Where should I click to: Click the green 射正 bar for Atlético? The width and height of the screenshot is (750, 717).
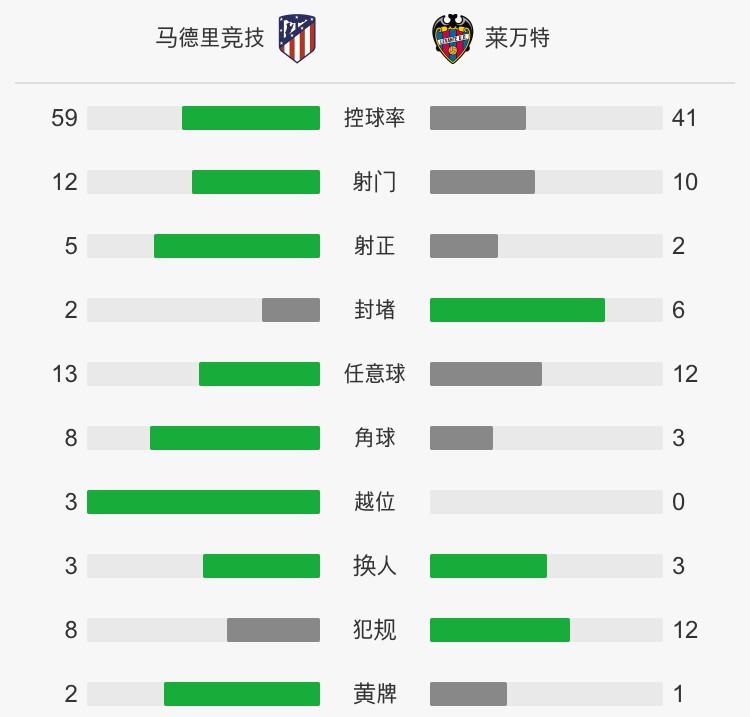pyautogui.click(x=237, y=246)
